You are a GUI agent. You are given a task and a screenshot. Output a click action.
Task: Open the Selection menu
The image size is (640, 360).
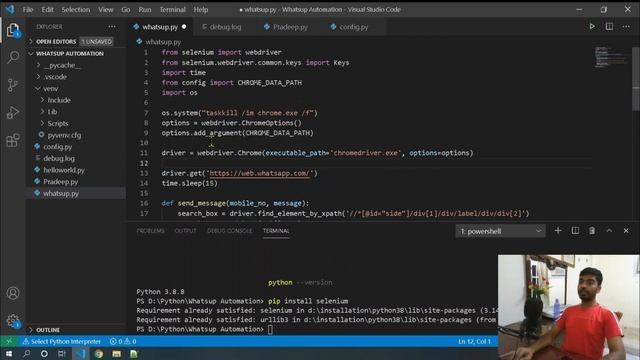76,9
